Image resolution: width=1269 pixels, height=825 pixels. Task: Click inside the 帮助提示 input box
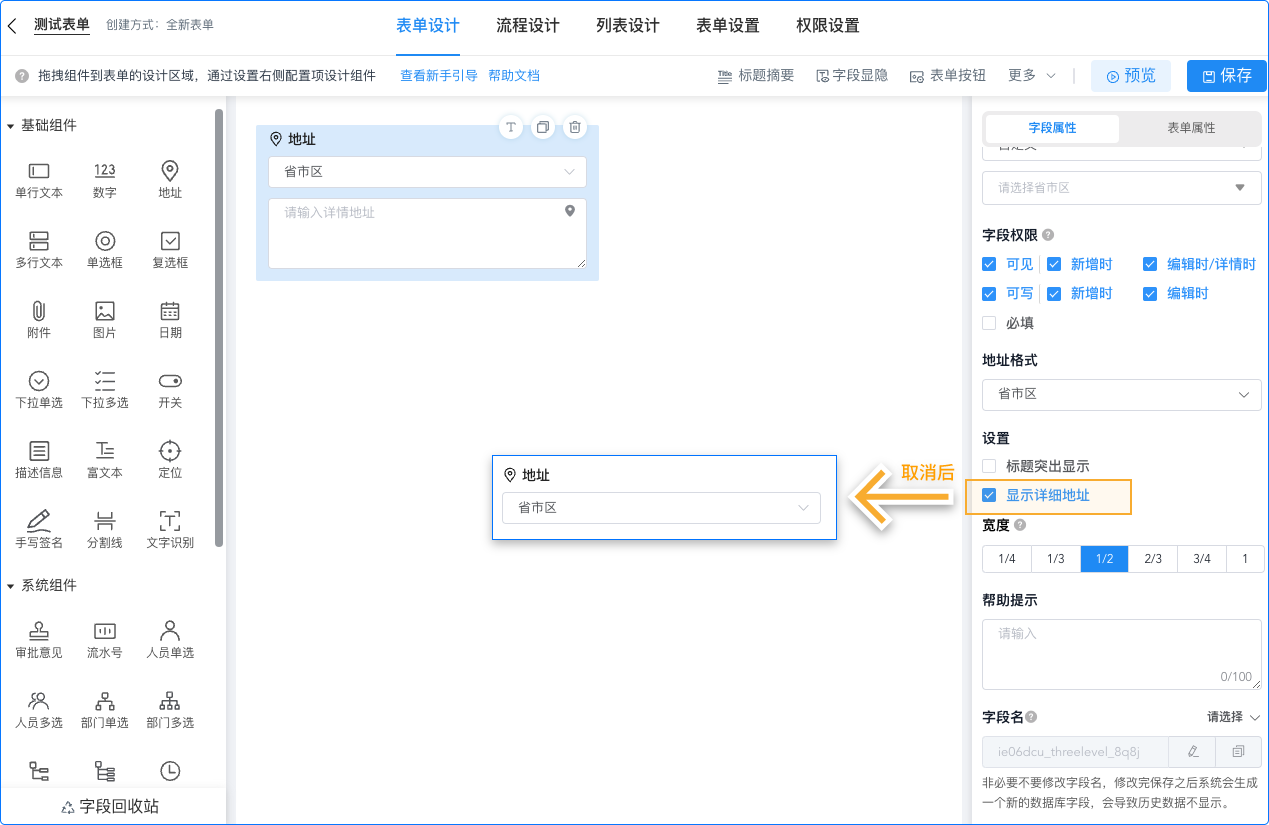[1120, 650]
